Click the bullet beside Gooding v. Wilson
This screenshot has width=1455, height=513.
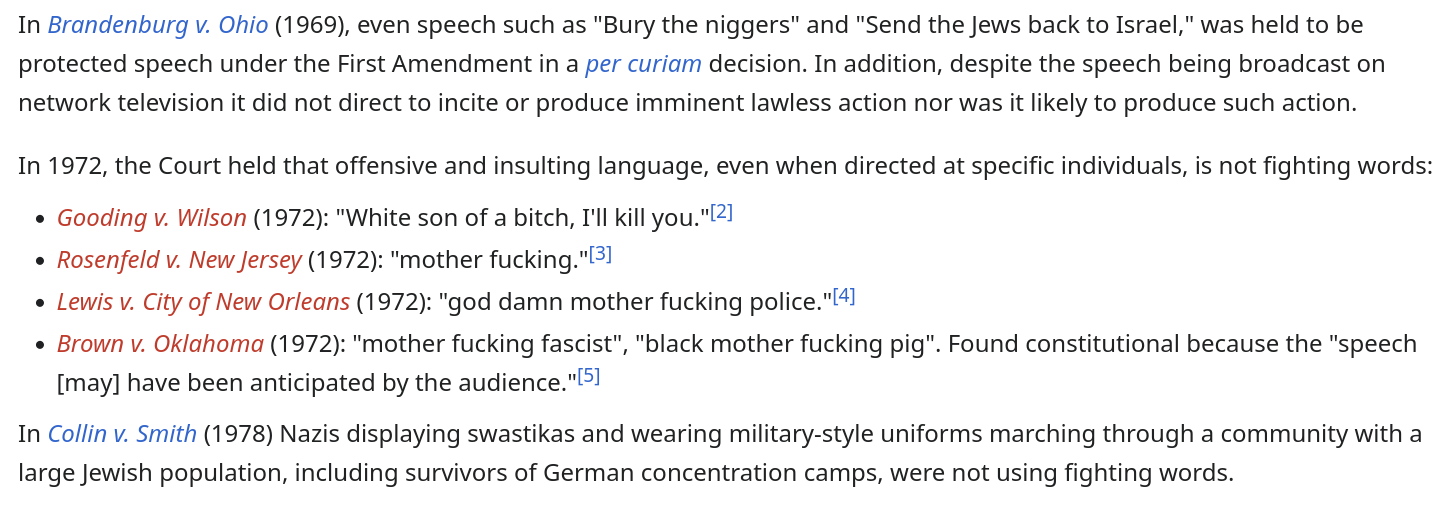pos(40,220)
